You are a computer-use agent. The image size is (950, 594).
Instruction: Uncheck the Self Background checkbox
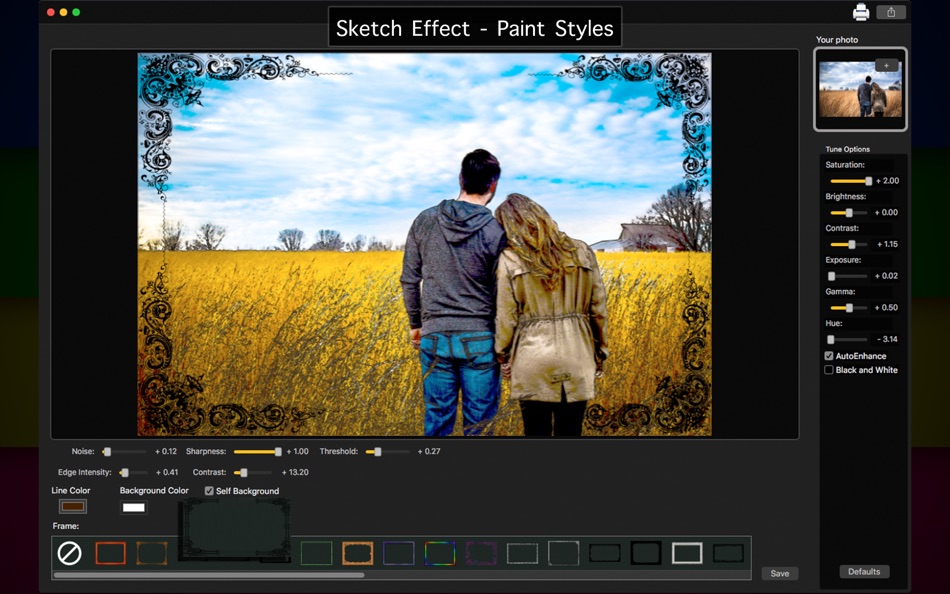tap(209, 491)
